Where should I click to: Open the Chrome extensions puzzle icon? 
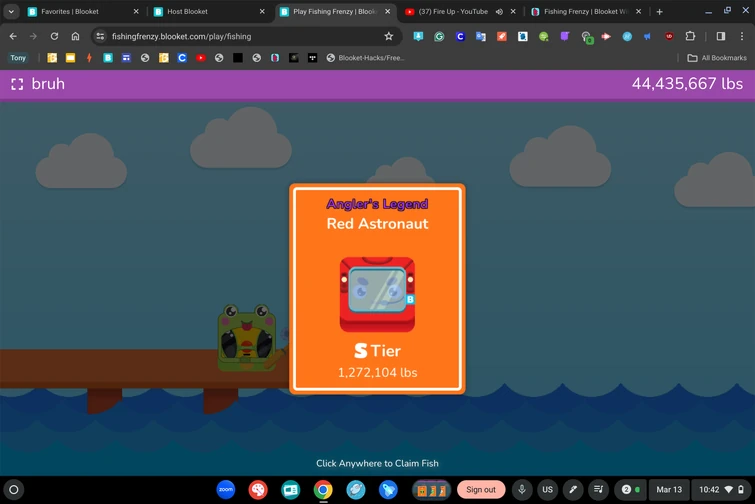(690, 36)
